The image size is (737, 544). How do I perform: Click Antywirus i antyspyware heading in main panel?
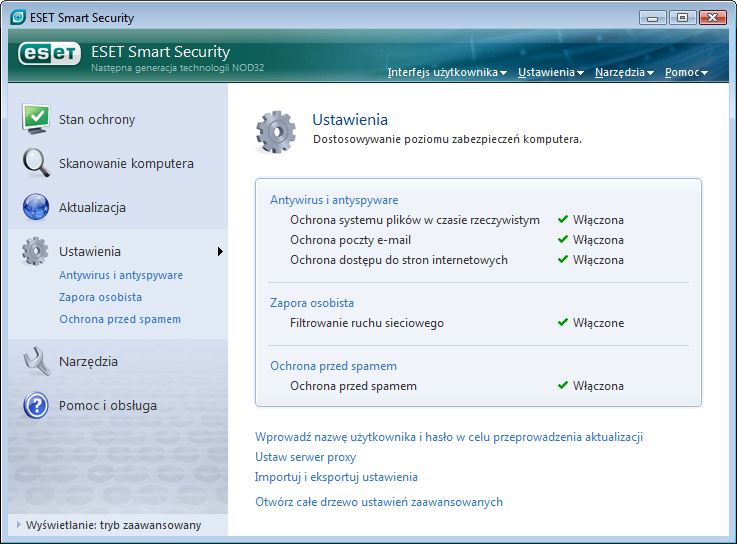[x=334, y=200]
